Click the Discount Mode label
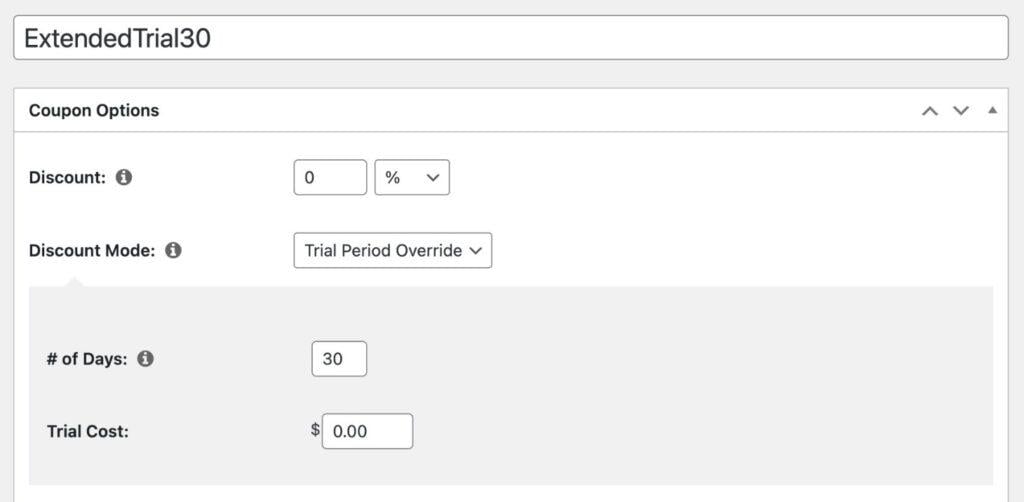The height and width of the screenshot is (502, 1024). 92,251
